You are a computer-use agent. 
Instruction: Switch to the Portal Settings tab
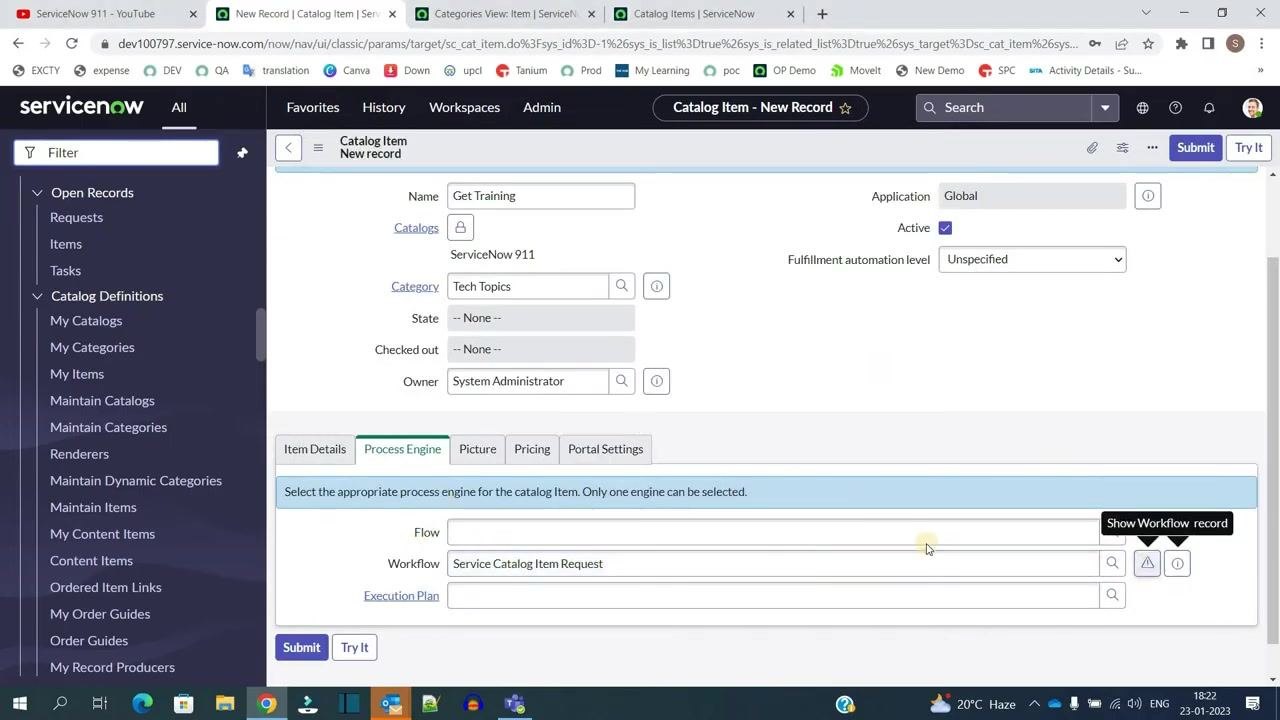pyautogui.click(x=606, y=449)
